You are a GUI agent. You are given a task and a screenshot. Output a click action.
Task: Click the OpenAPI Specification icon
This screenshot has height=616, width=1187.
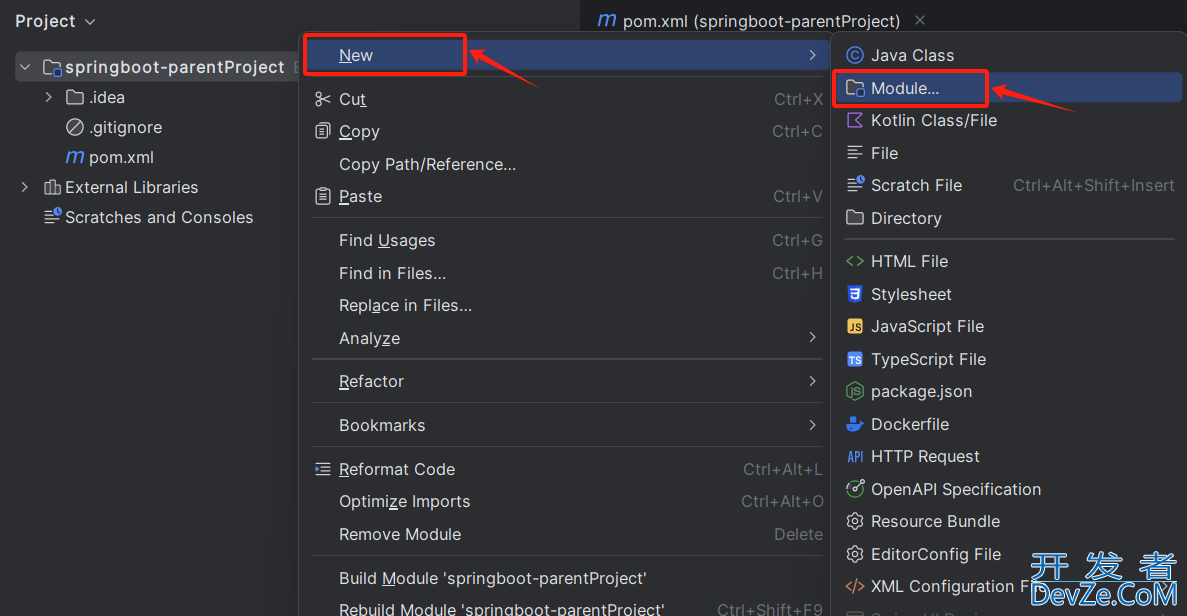pyautogui.click(x=855, y=489)
